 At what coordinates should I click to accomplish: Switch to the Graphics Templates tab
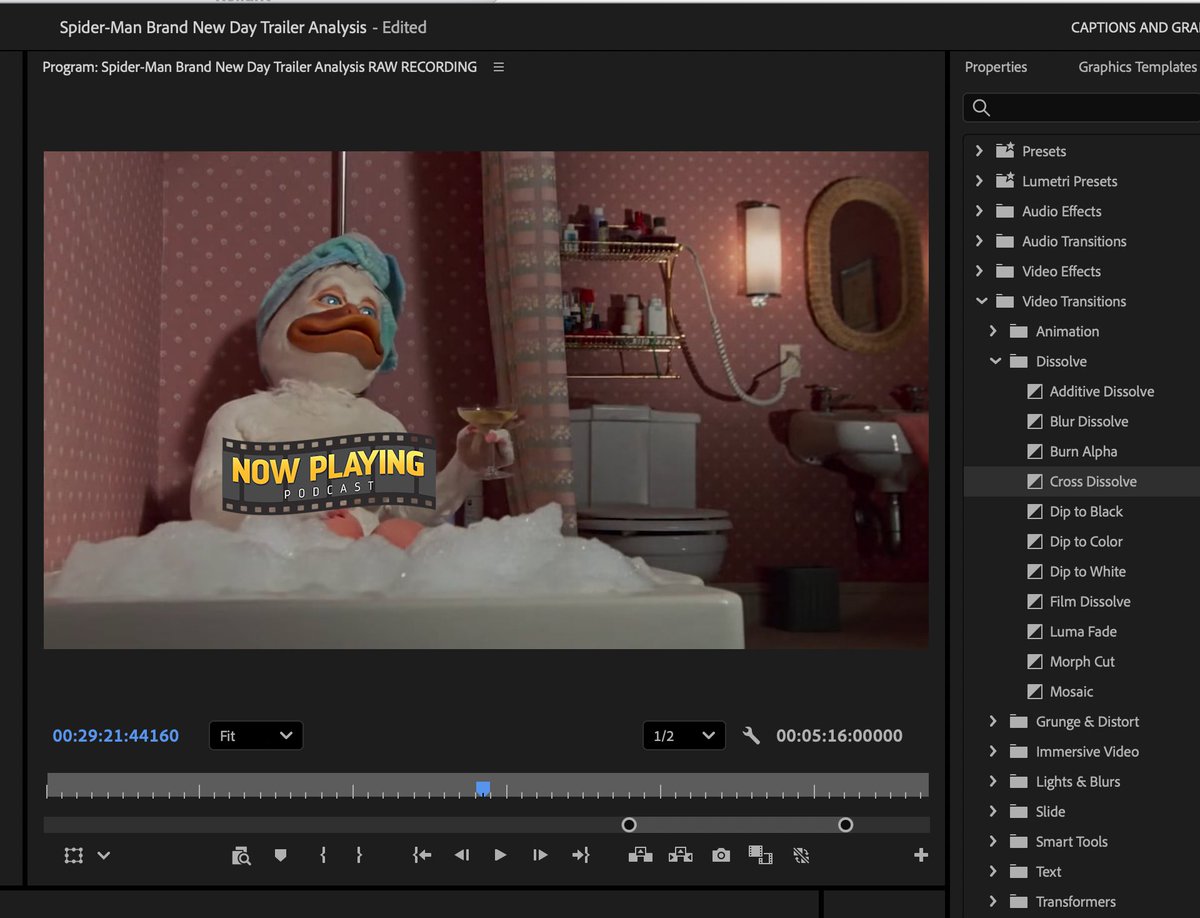pyautogui.click(x=1138, y=67)
